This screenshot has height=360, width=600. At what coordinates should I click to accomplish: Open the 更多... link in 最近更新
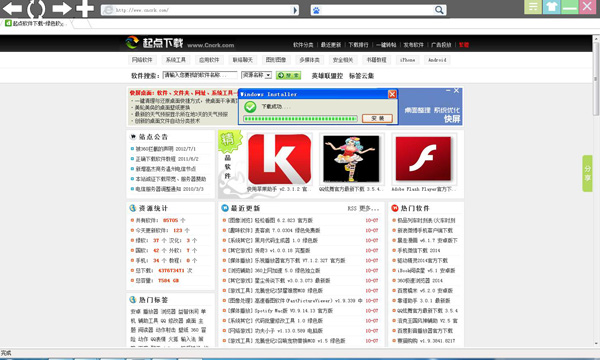[369, 209]
